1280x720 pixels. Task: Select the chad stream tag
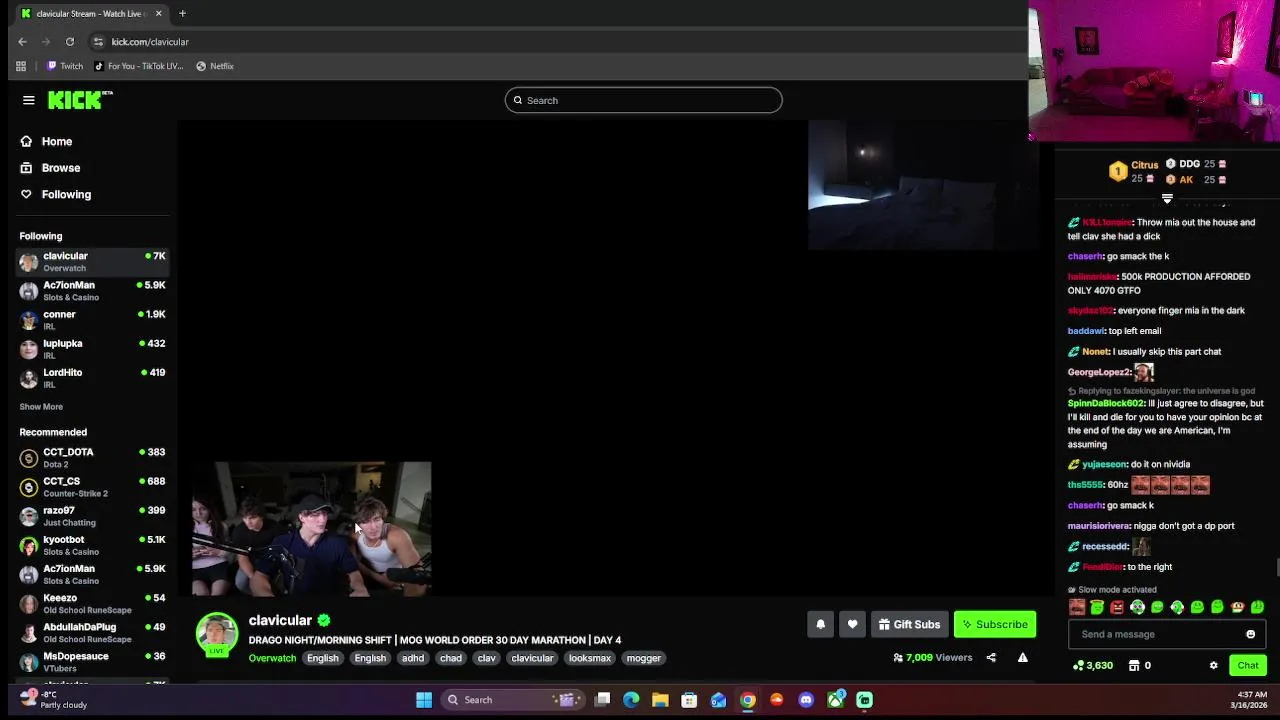point(451,658)
